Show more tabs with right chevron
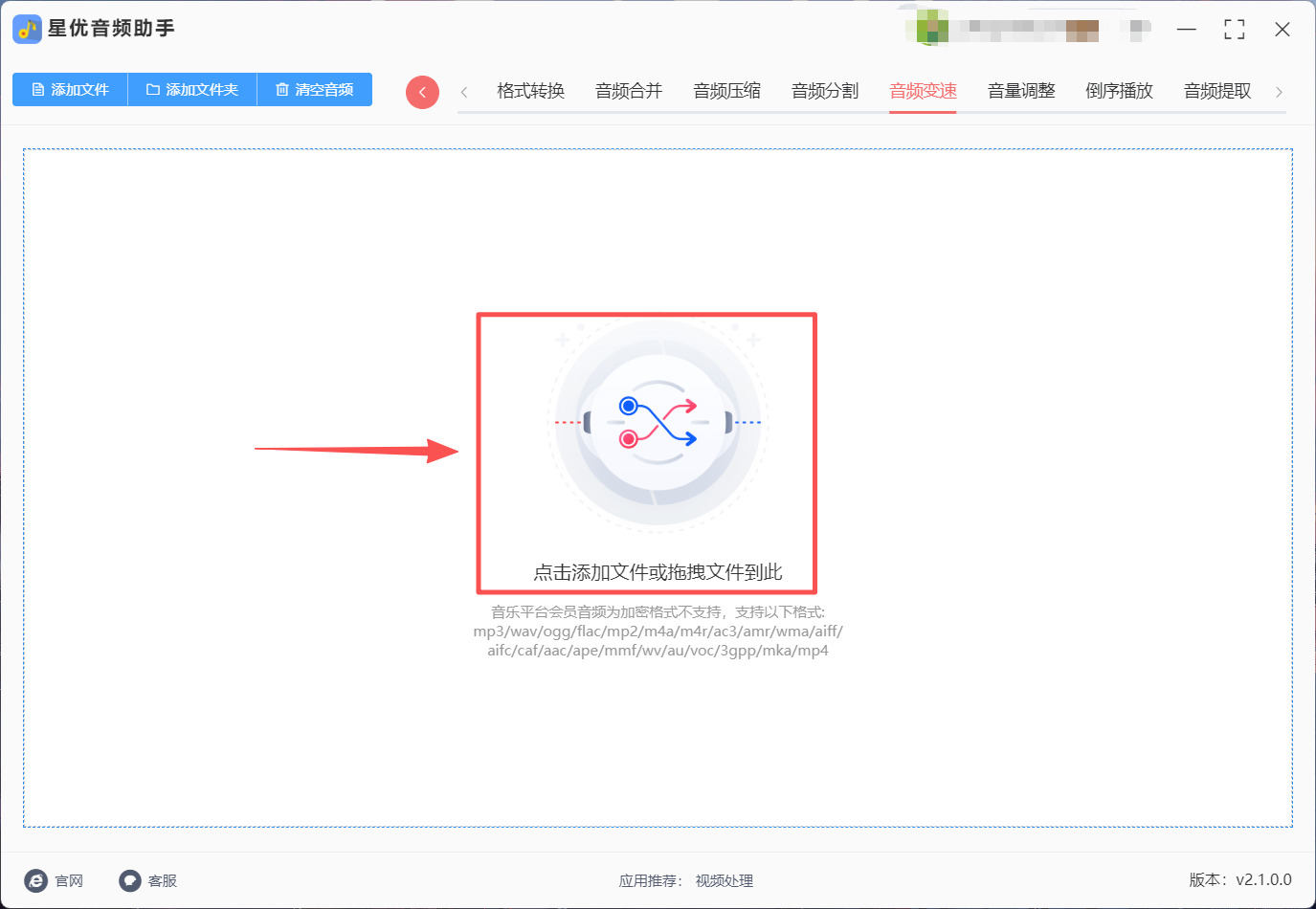1316x909 pixels. 1279,92
